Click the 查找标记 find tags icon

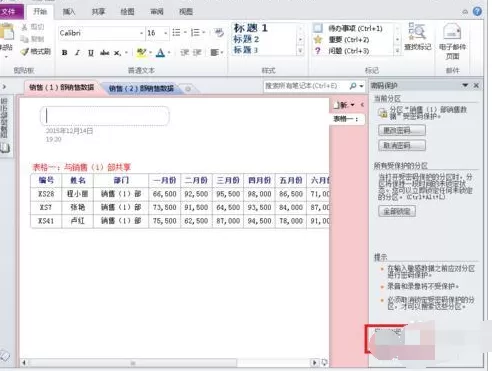[418, 37]
